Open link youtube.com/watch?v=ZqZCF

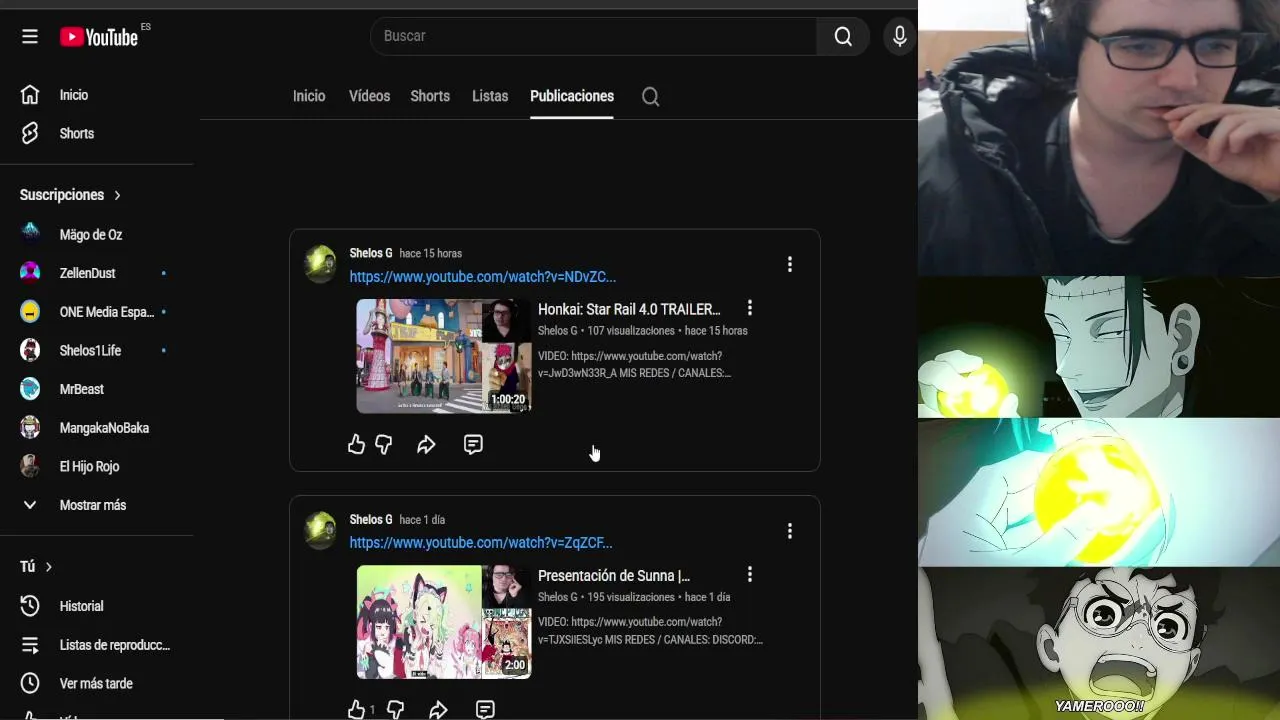(x=481, y=543)
